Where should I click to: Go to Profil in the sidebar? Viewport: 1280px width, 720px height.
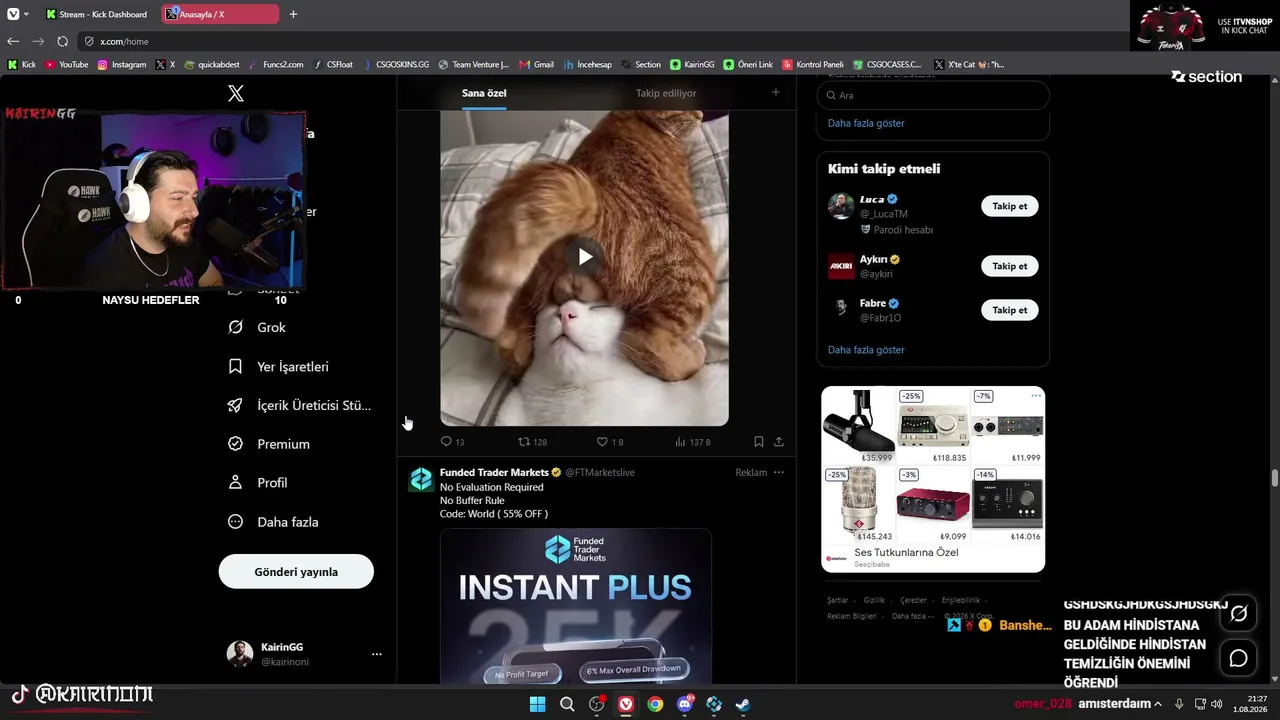coord(257,482)
